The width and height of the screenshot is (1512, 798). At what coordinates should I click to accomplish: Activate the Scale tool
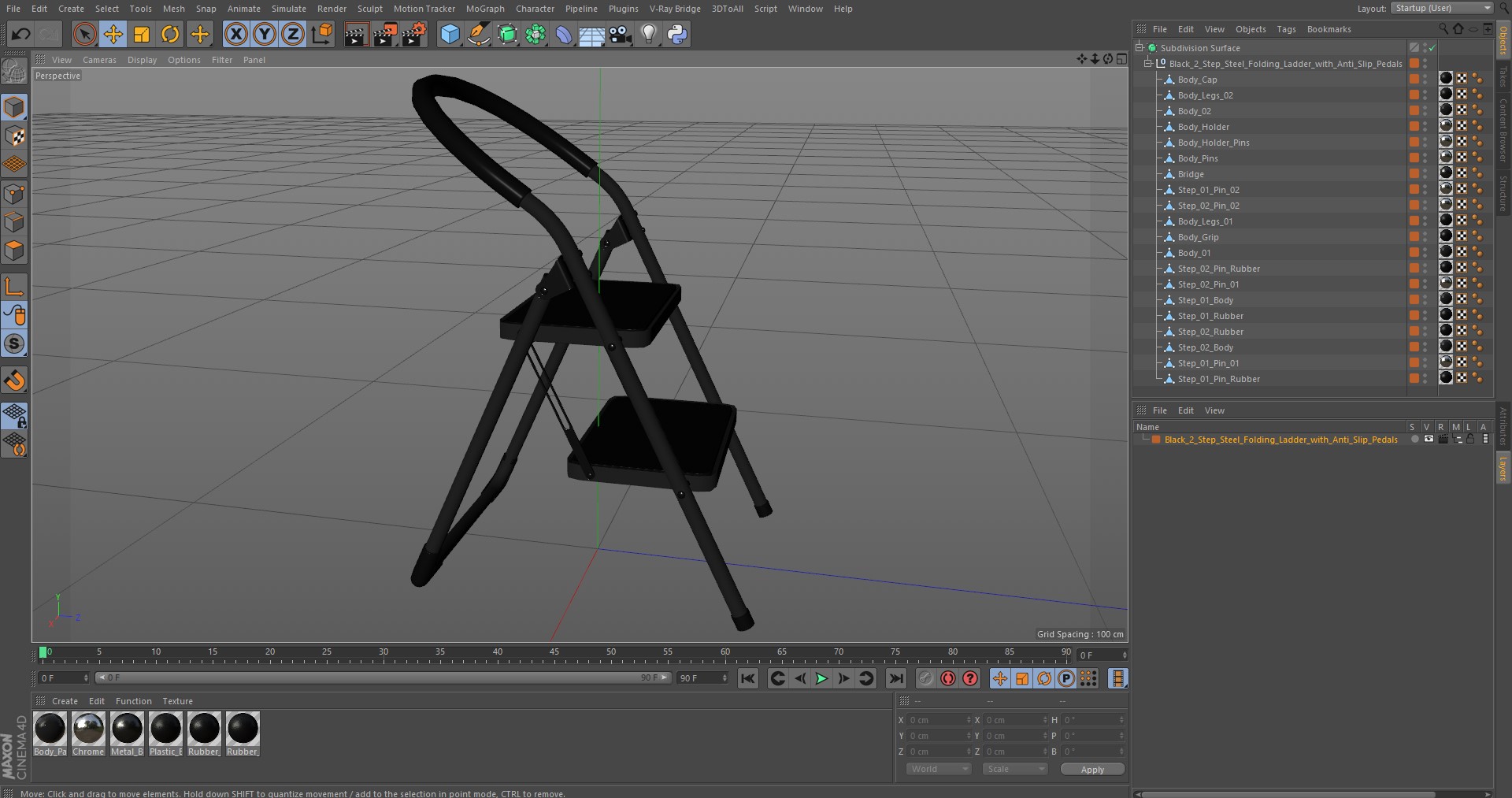142,34
